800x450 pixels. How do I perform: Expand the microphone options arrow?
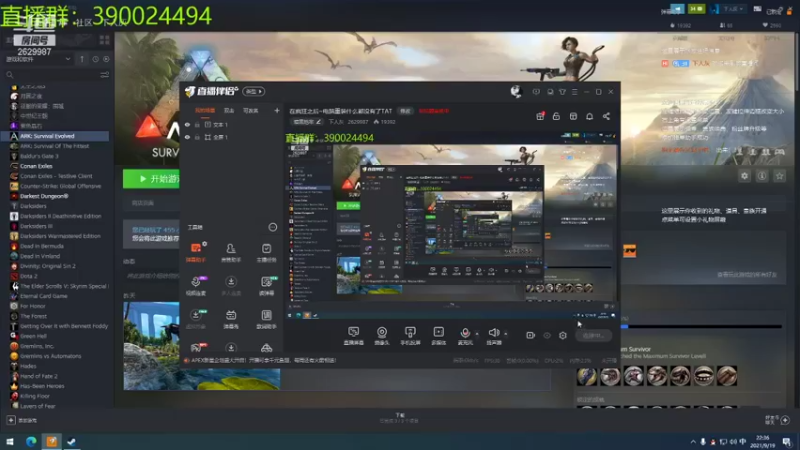click(x=477, y=334)
